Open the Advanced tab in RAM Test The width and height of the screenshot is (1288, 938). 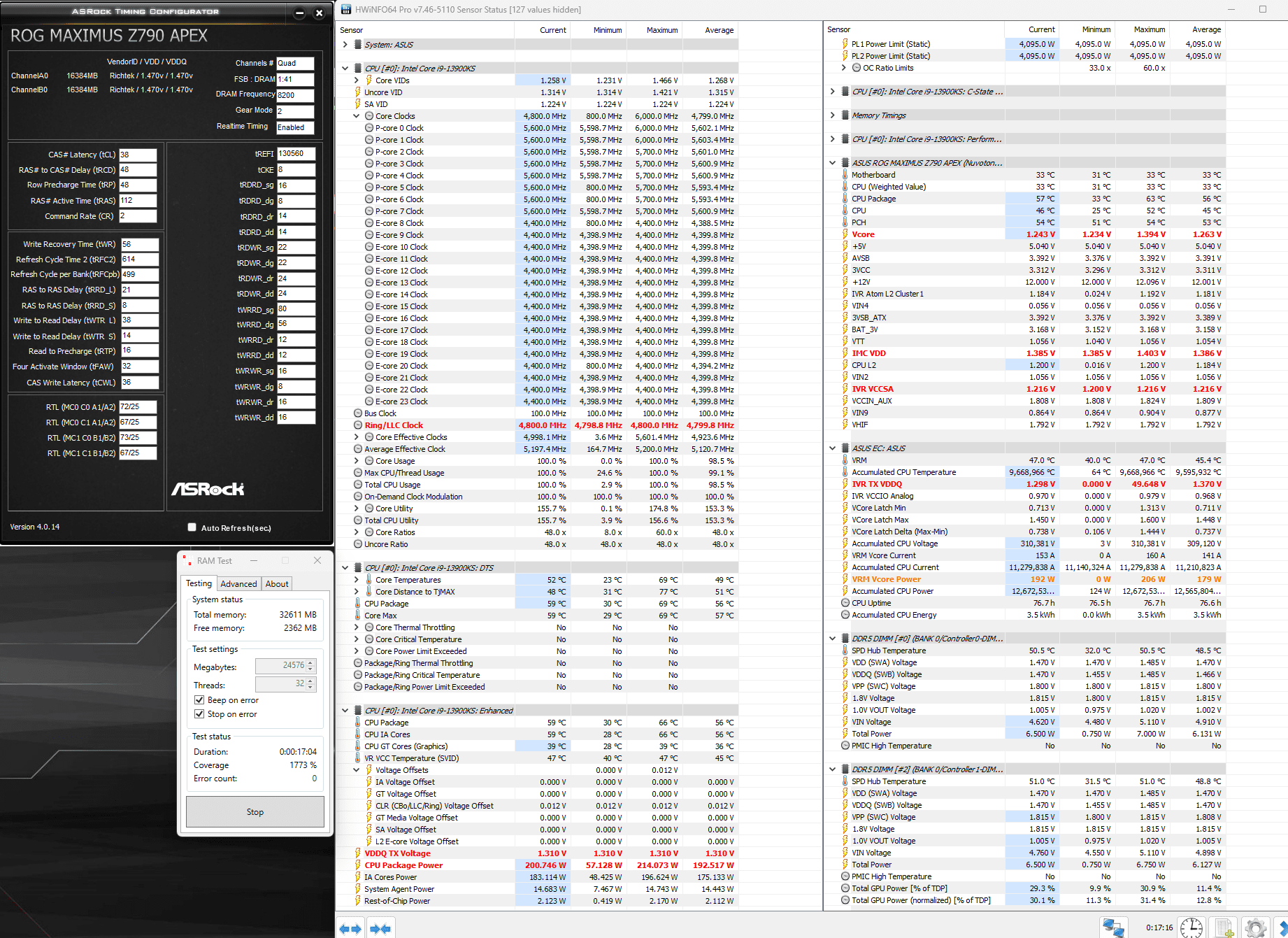(238, 584)
